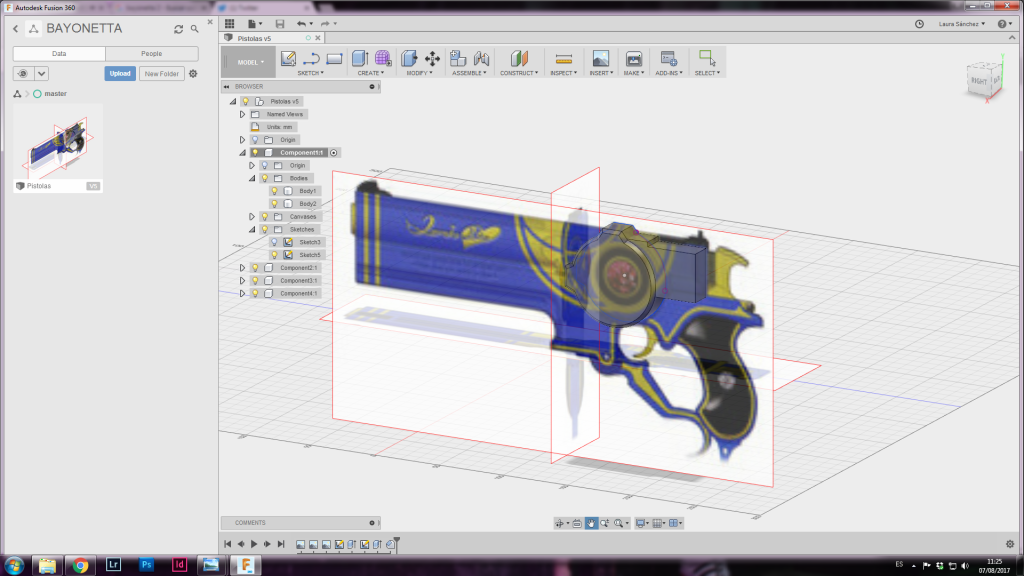Switch to the People tab
Viewport: 1024px width, 576px height.
(x=151, y=53)
